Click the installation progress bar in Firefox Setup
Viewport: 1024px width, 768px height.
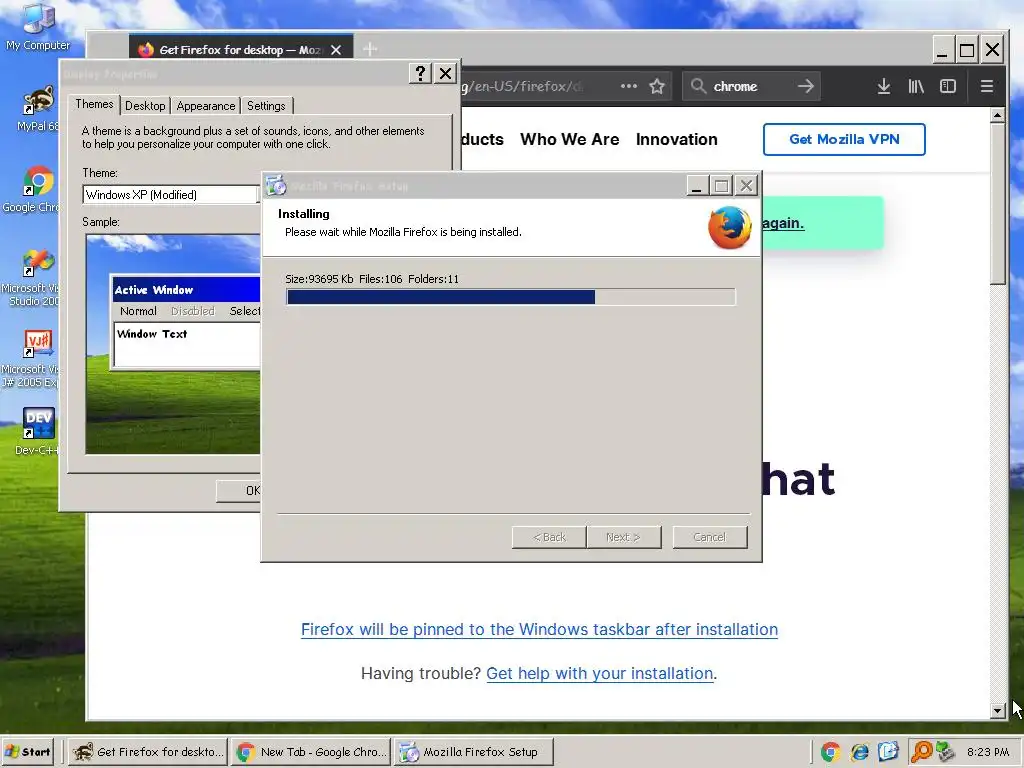click(511, 297)
